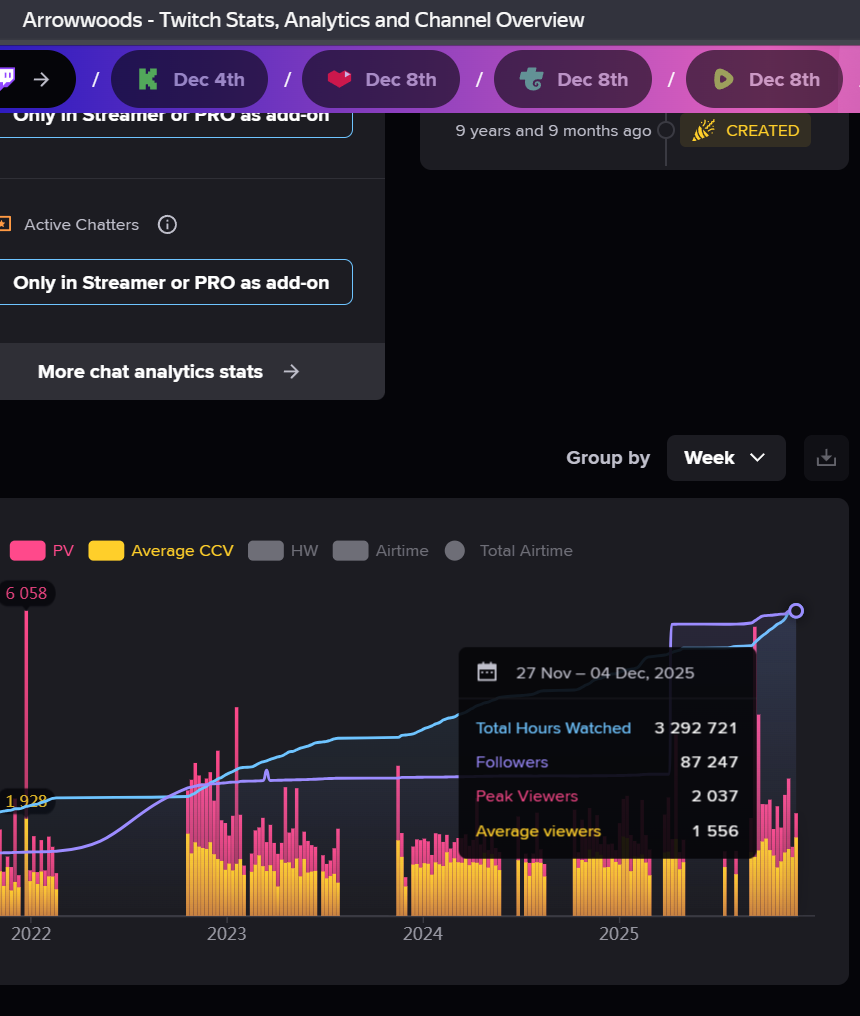
Task: Select the Kick Dec 4th tab
Action: click(x=189, y=79)
